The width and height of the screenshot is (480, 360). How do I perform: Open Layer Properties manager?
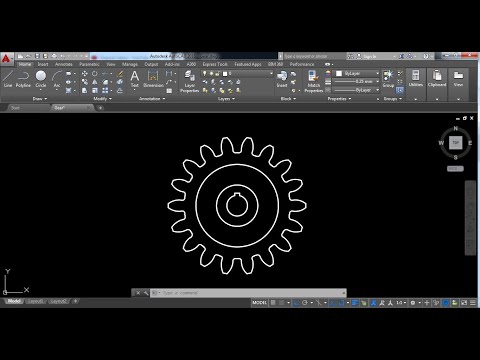tap(190, 81)
